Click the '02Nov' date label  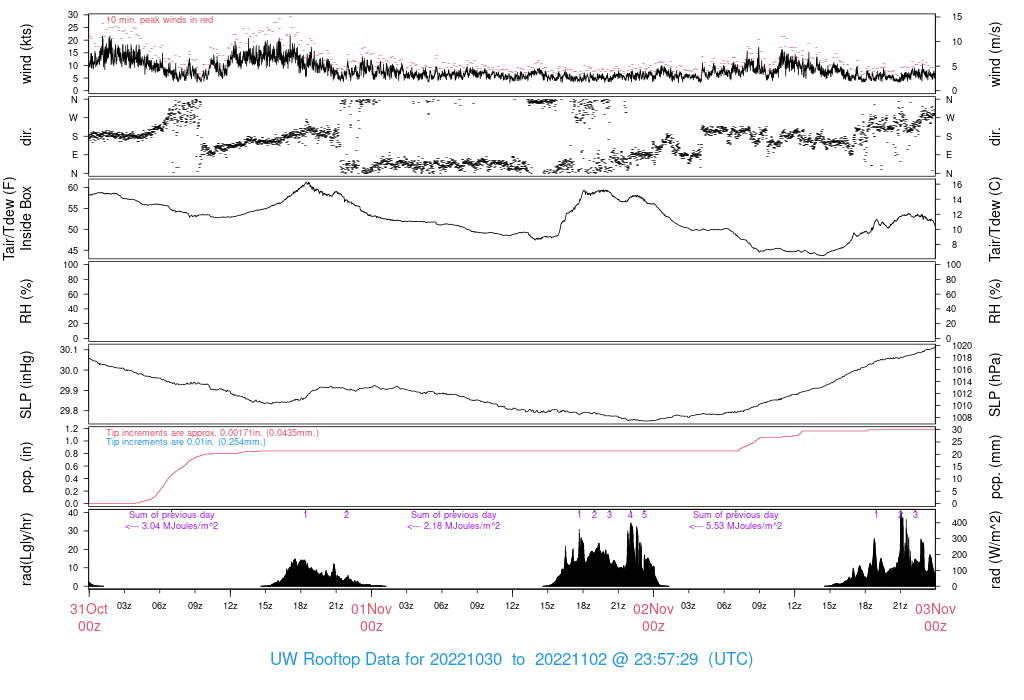click(653, 609)
